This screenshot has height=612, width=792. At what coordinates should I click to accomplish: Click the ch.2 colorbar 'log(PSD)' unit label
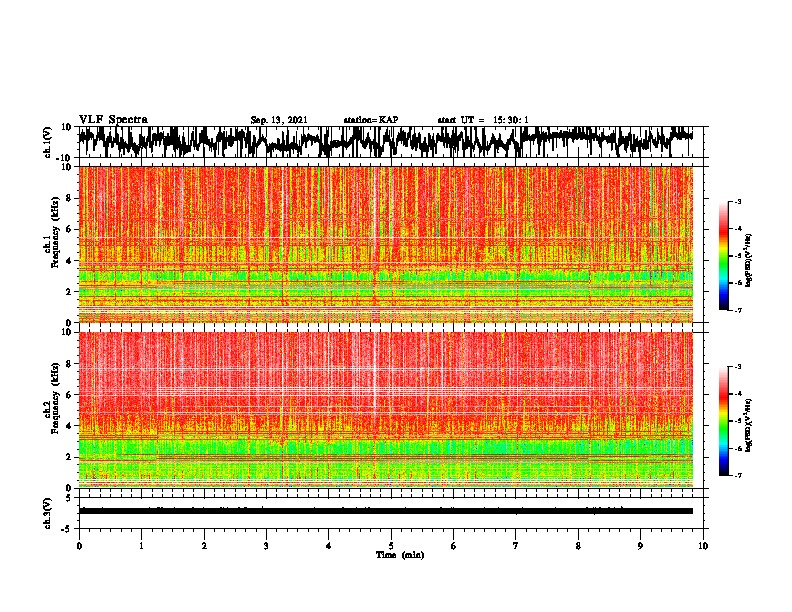pyautogui.click(x=749, y=425)
